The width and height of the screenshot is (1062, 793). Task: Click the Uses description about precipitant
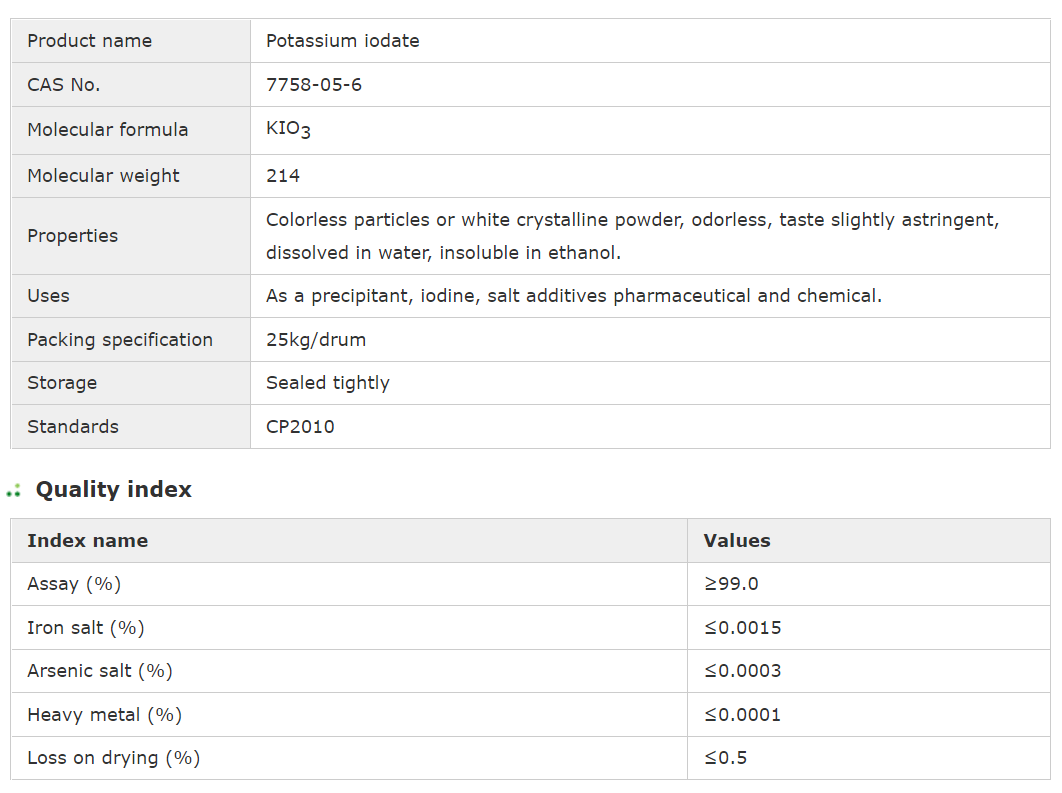tap(574, 296)
